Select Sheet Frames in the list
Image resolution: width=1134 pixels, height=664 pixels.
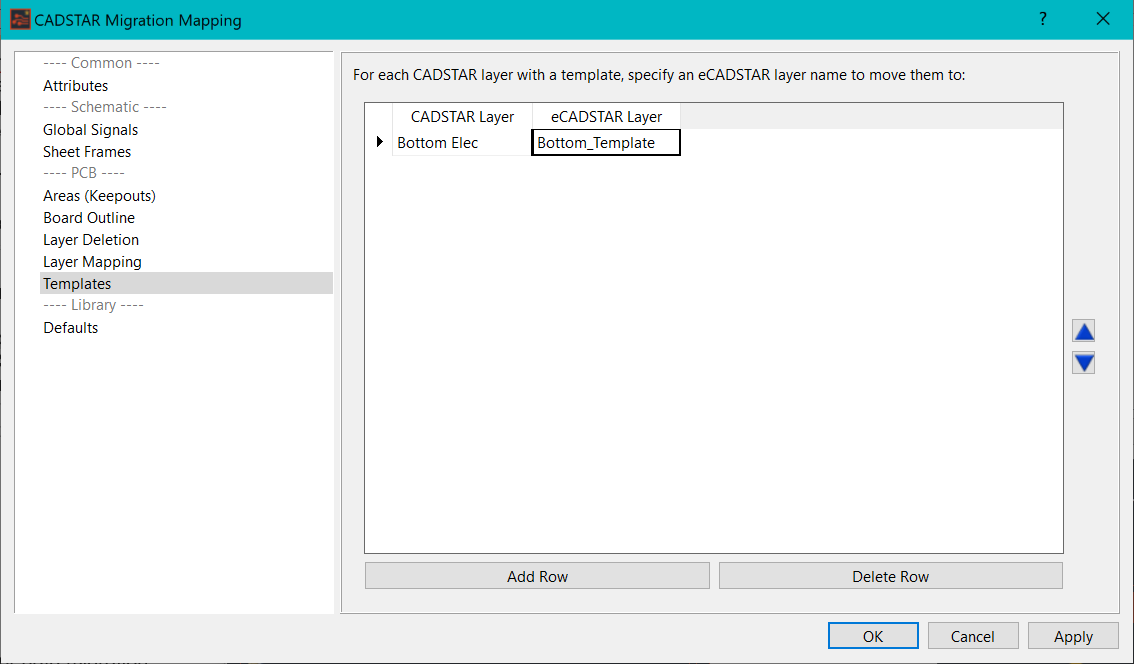(x=87, y=152)
